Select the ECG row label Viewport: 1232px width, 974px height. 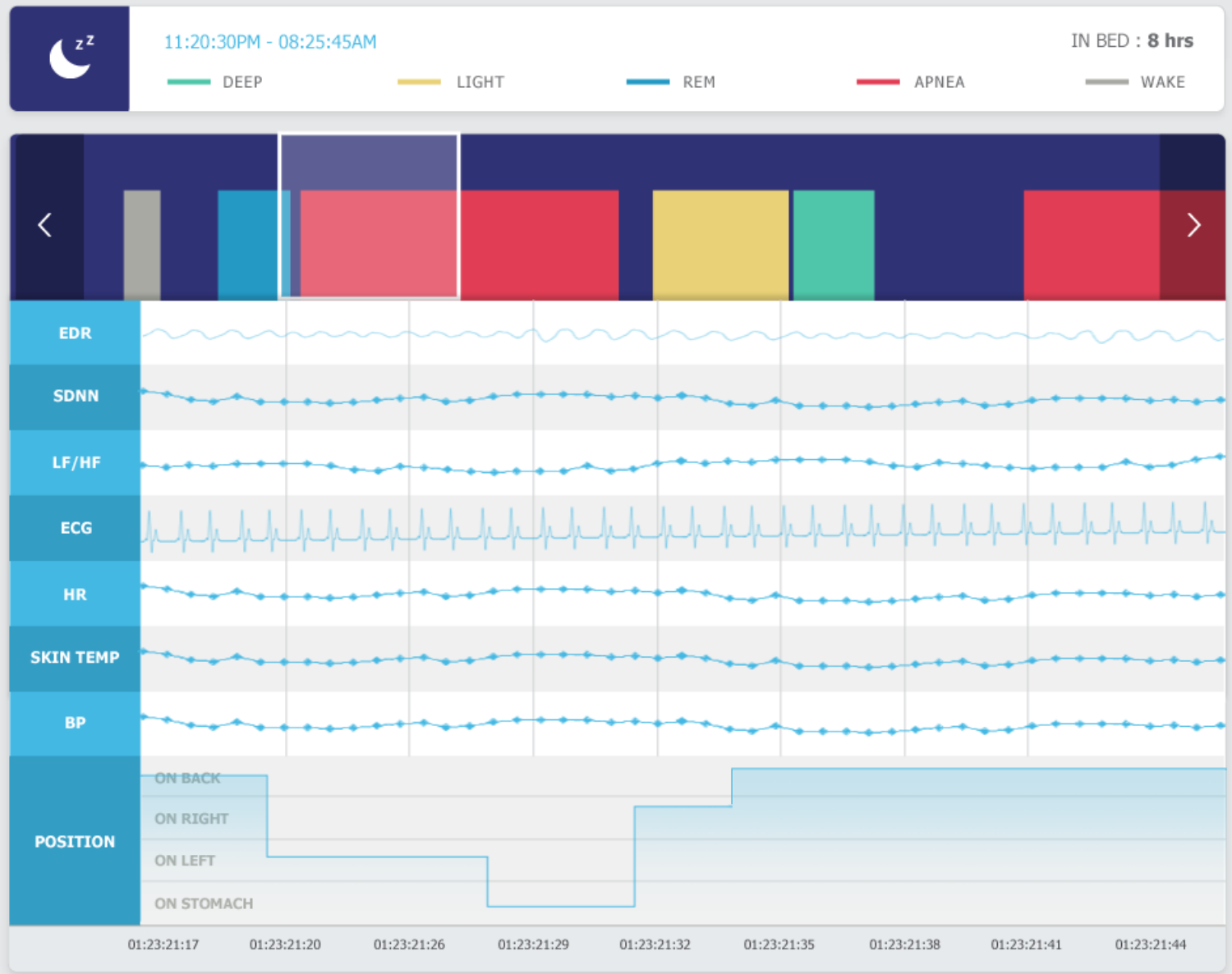(75, 528)
